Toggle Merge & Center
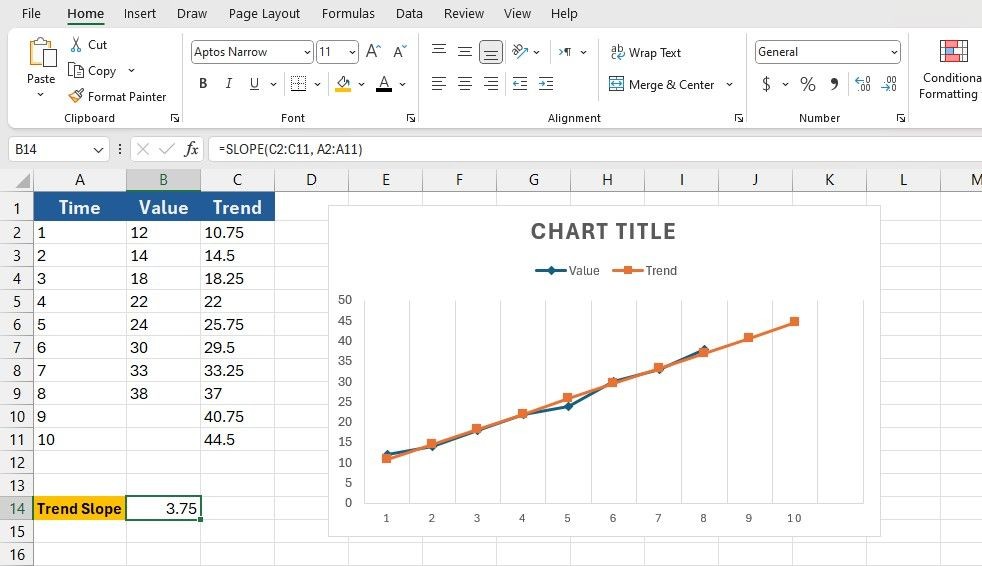 coord(661,85)
